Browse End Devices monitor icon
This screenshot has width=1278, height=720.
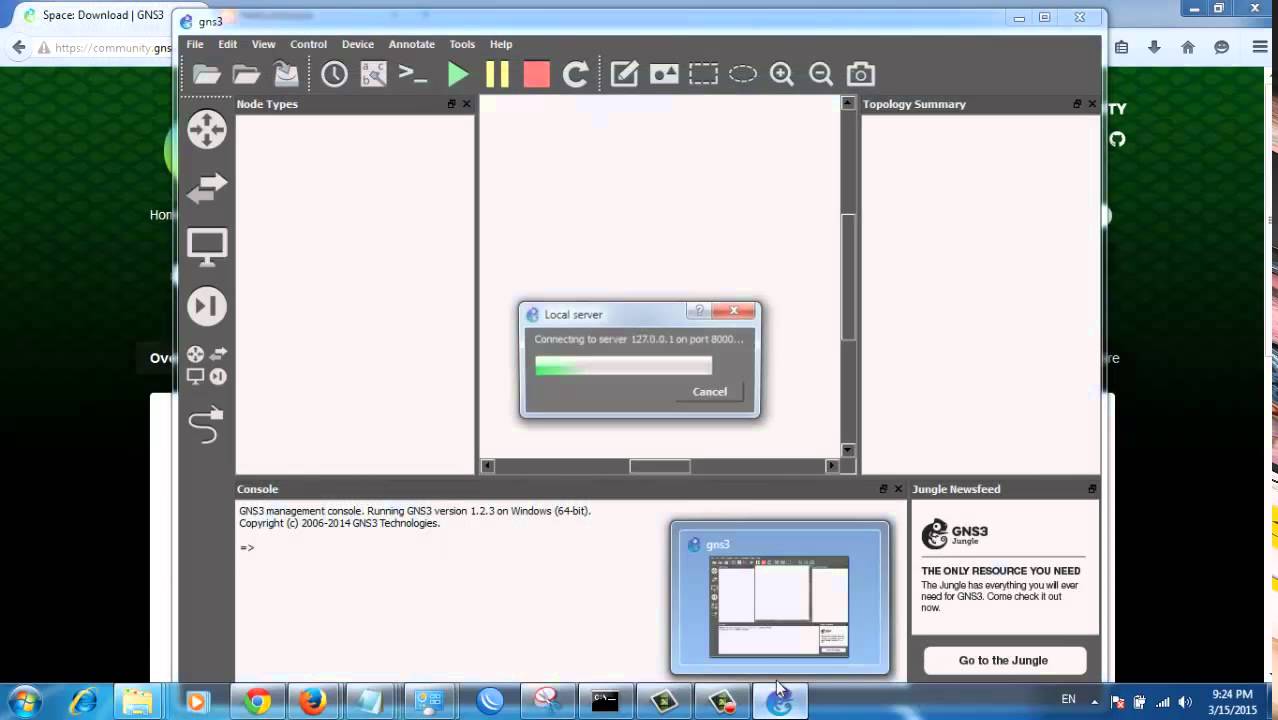[x=207, y=247]
